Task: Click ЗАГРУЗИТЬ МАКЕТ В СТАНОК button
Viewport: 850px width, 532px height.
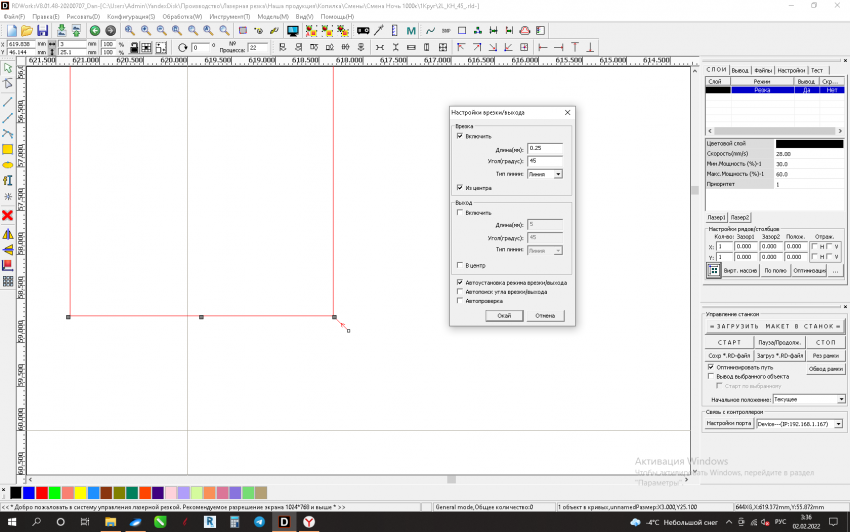Action: (775, 326)
